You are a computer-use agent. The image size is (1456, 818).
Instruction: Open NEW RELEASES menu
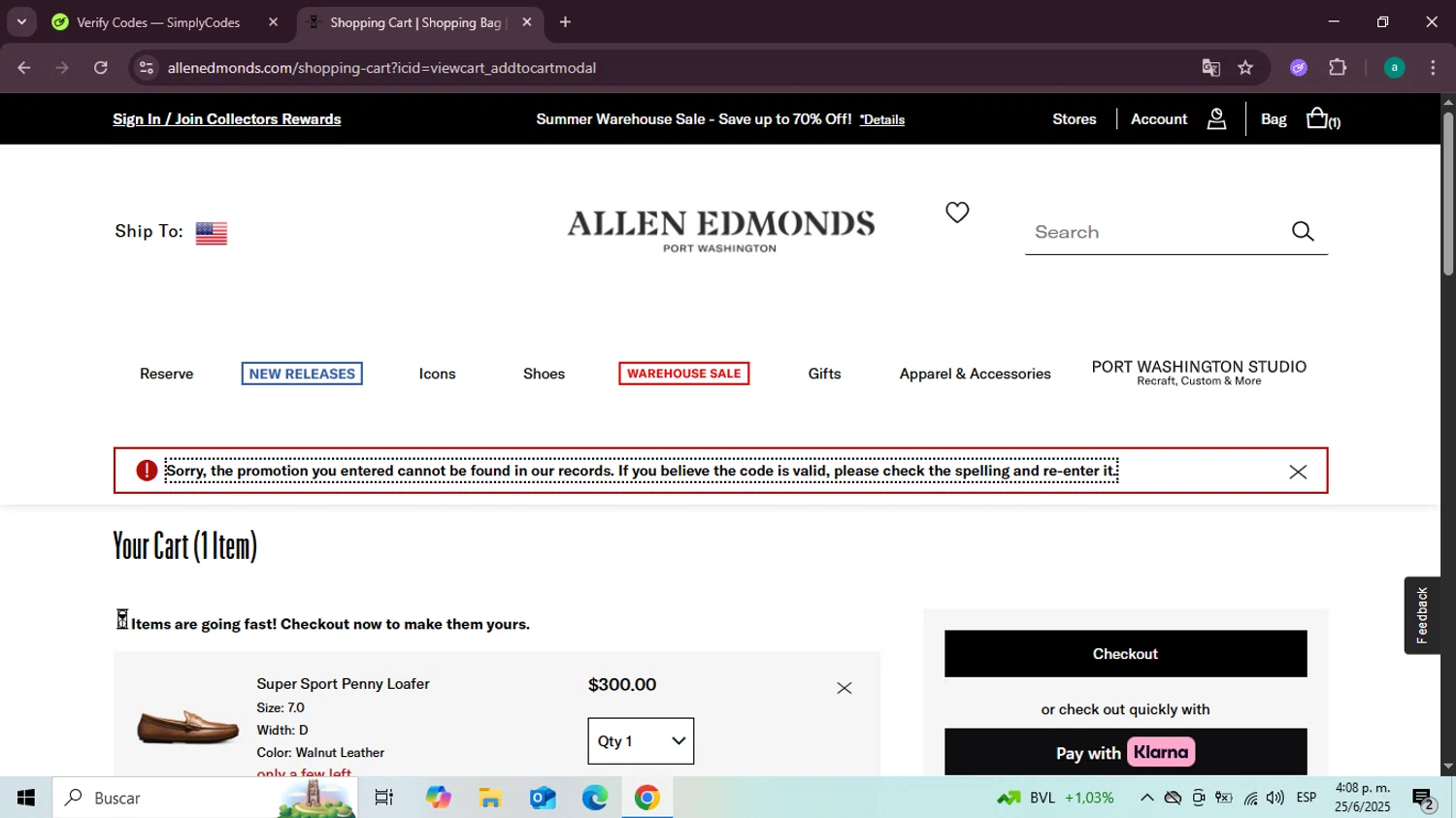(x=302, y=374)
